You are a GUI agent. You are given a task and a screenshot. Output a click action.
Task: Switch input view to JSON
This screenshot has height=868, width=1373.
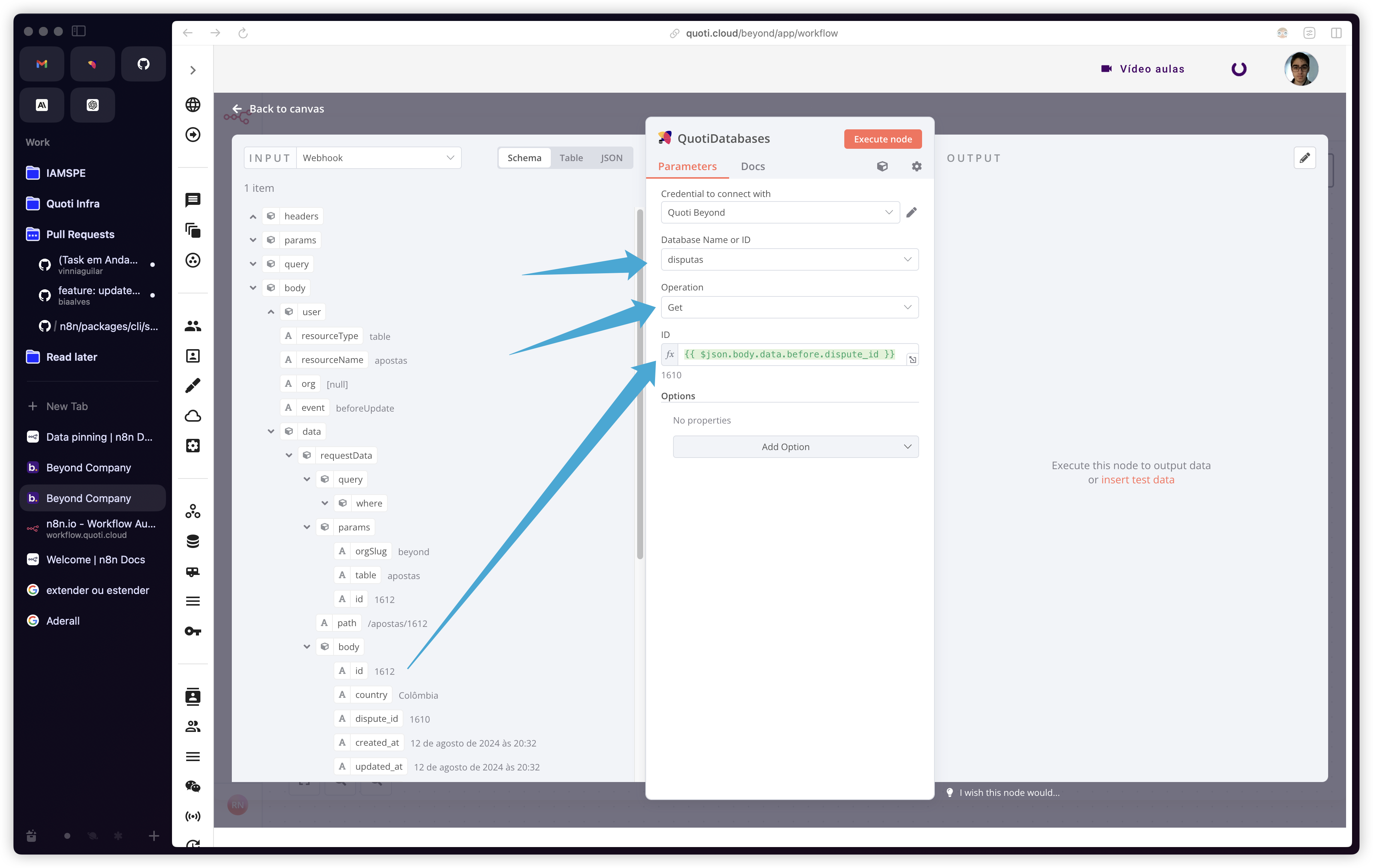click(611, 158)
